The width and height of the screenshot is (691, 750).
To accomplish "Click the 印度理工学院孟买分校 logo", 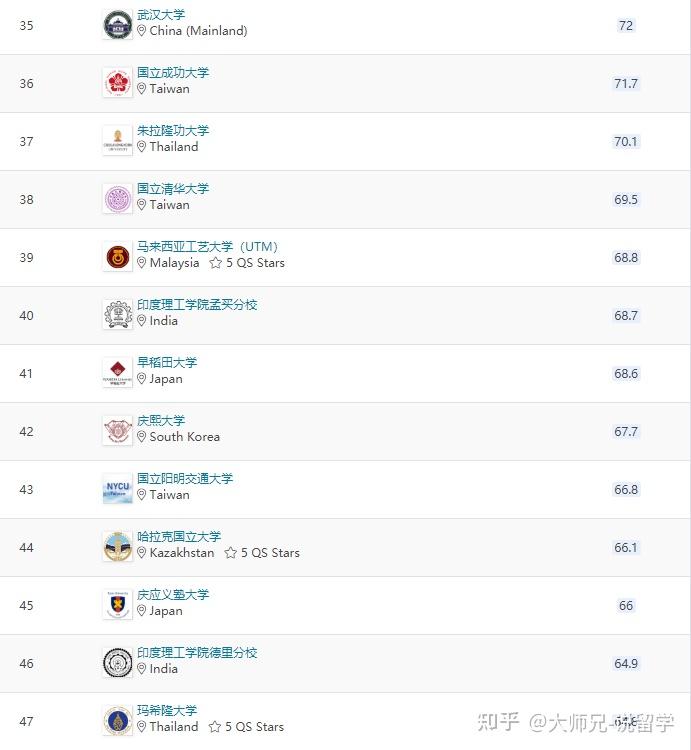I will 117,315.
